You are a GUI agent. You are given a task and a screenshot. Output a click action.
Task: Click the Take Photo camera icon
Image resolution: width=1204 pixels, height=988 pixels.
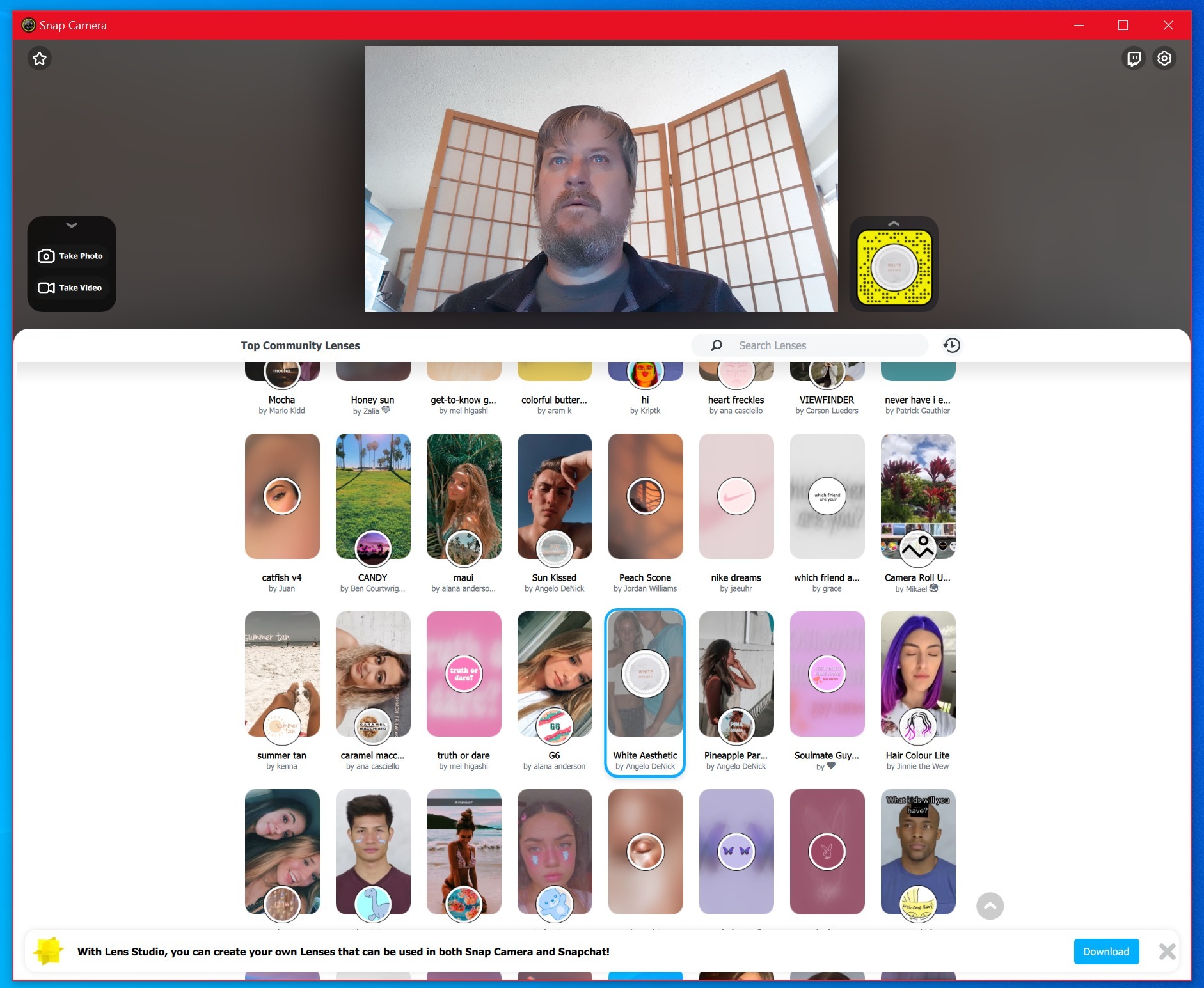pos(46,256)
